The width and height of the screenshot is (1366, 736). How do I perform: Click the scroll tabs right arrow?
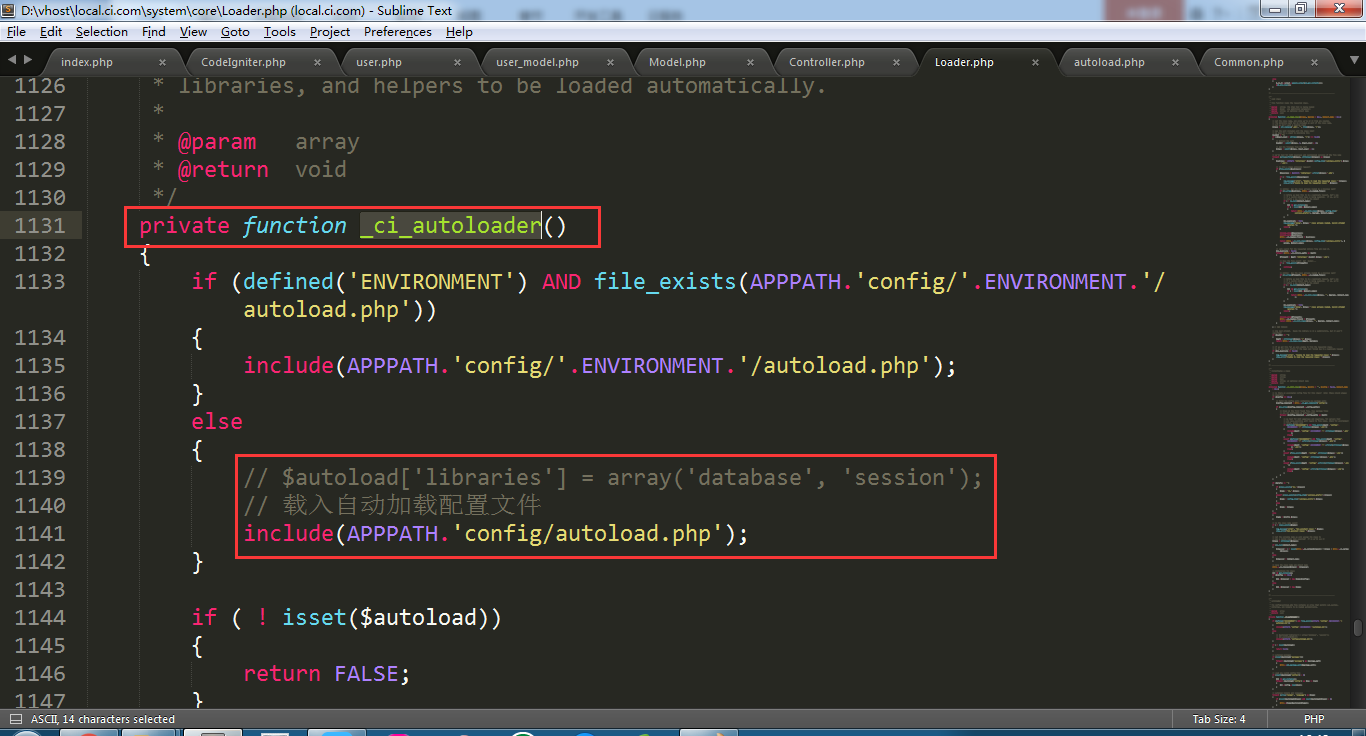26,60
